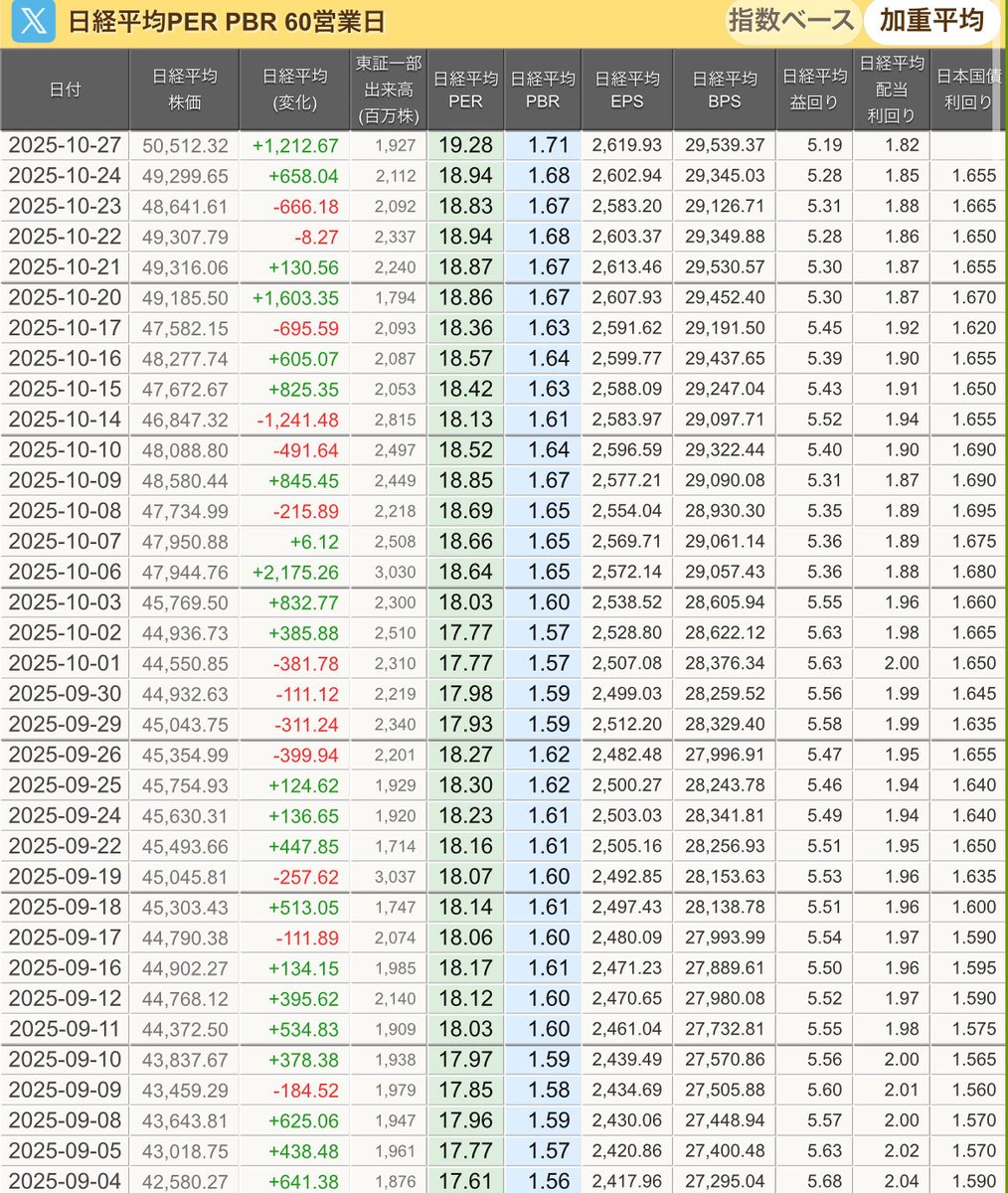The width and height of the screenshot is (1008, 1193).
Task: Select the bond yield 1.670
Action: (x=973, y=298)
